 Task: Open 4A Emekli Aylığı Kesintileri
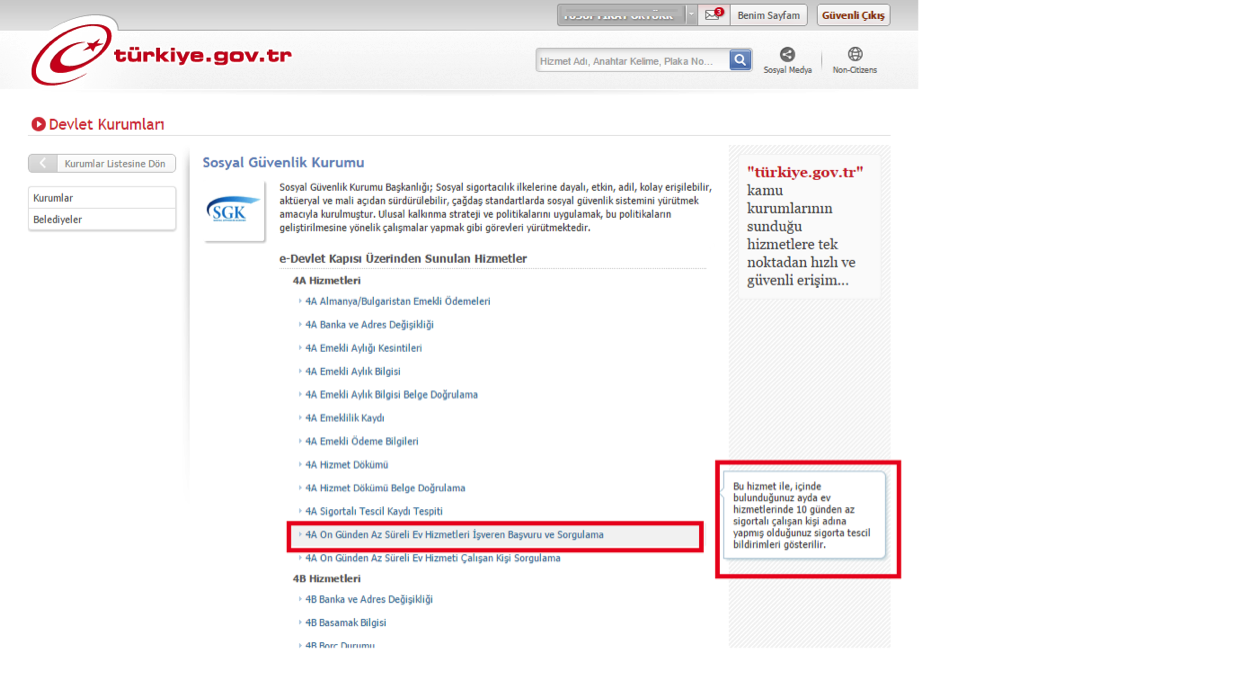point(363,348)
